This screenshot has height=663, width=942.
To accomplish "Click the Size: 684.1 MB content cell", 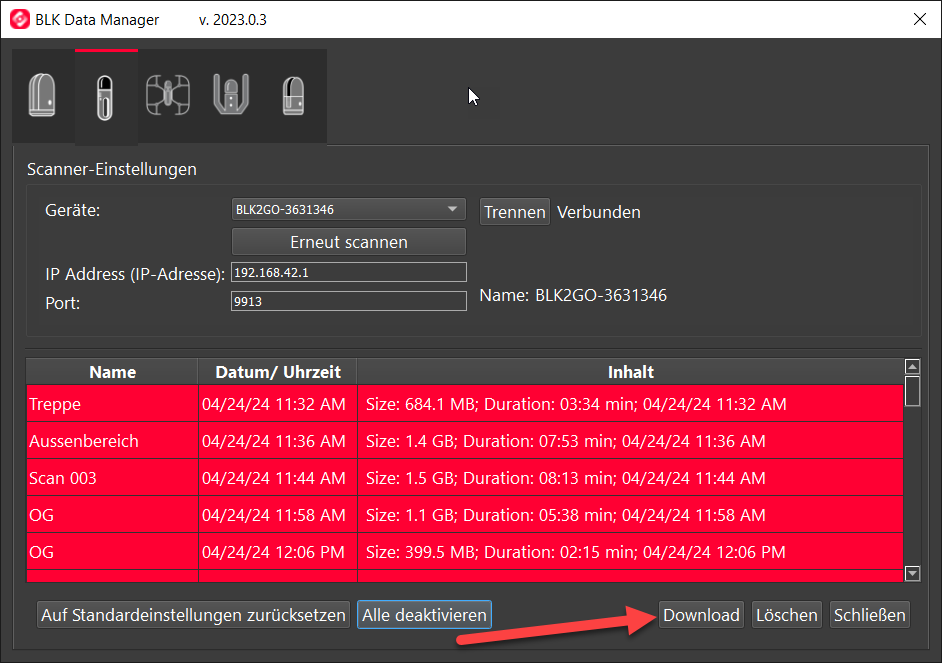I will coord(630,404).
